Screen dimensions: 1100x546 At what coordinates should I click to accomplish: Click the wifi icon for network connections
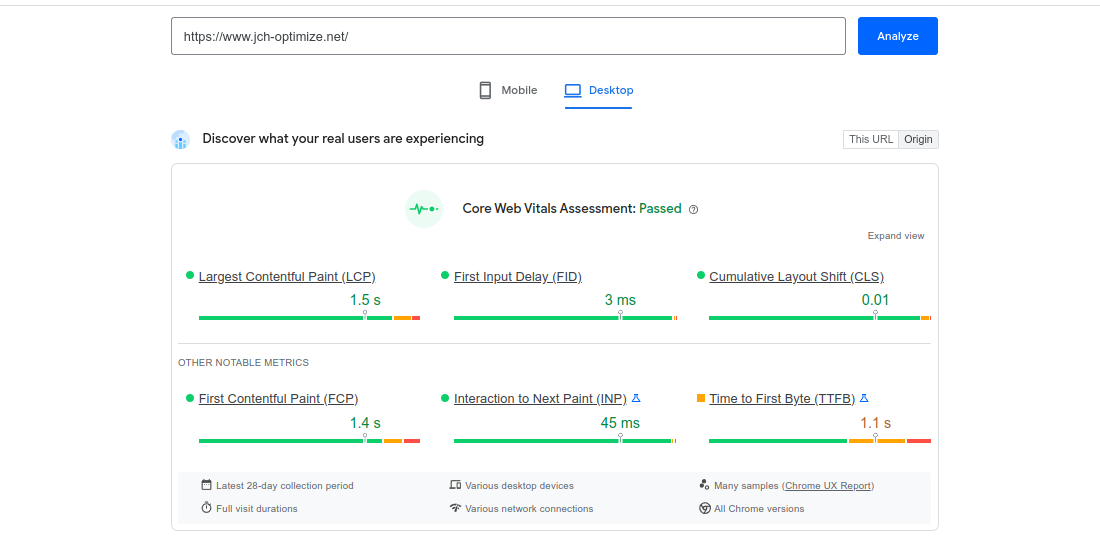point(455,507)
